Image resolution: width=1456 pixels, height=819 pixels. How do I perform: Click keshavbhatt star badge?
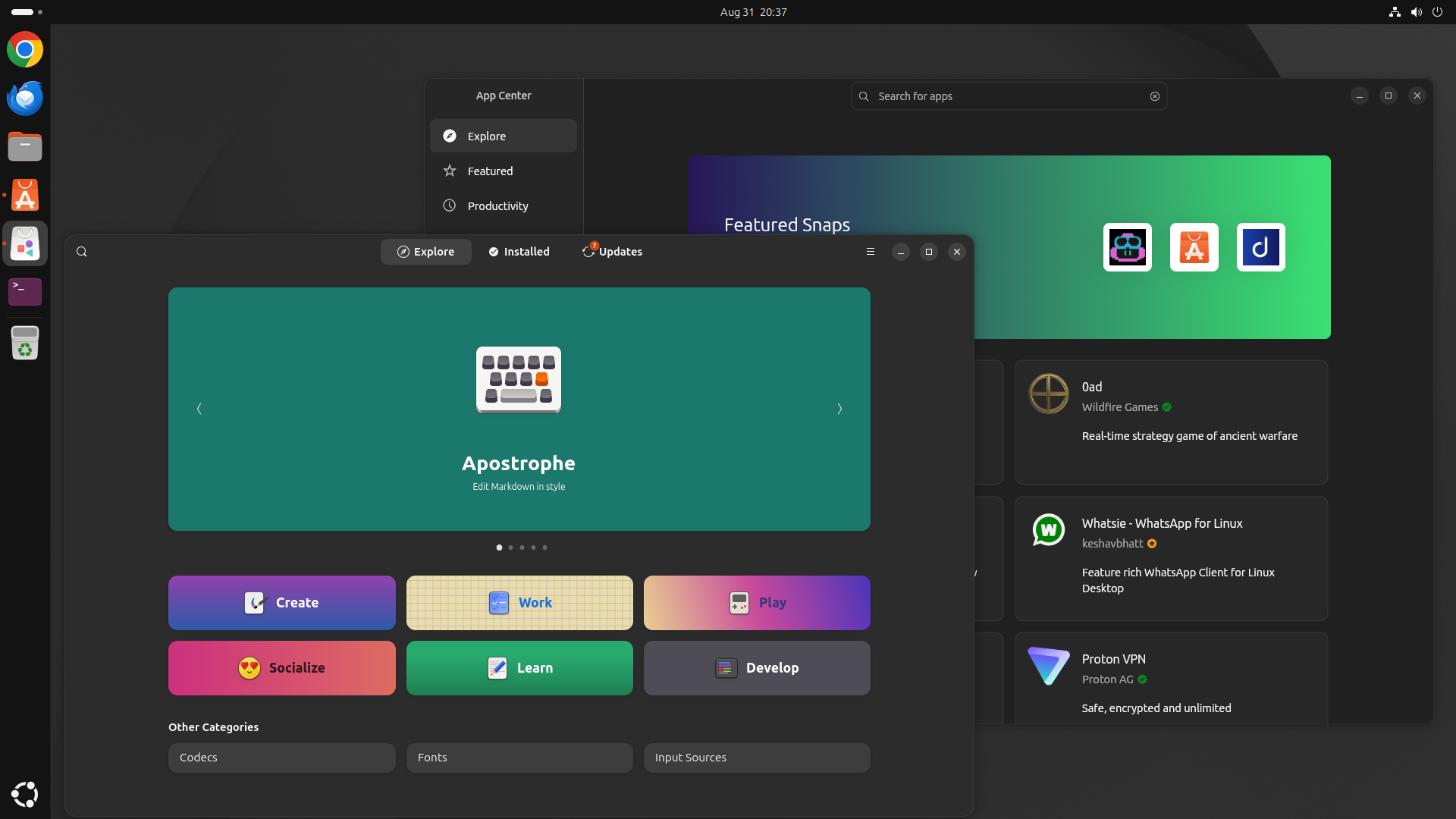1152,544
